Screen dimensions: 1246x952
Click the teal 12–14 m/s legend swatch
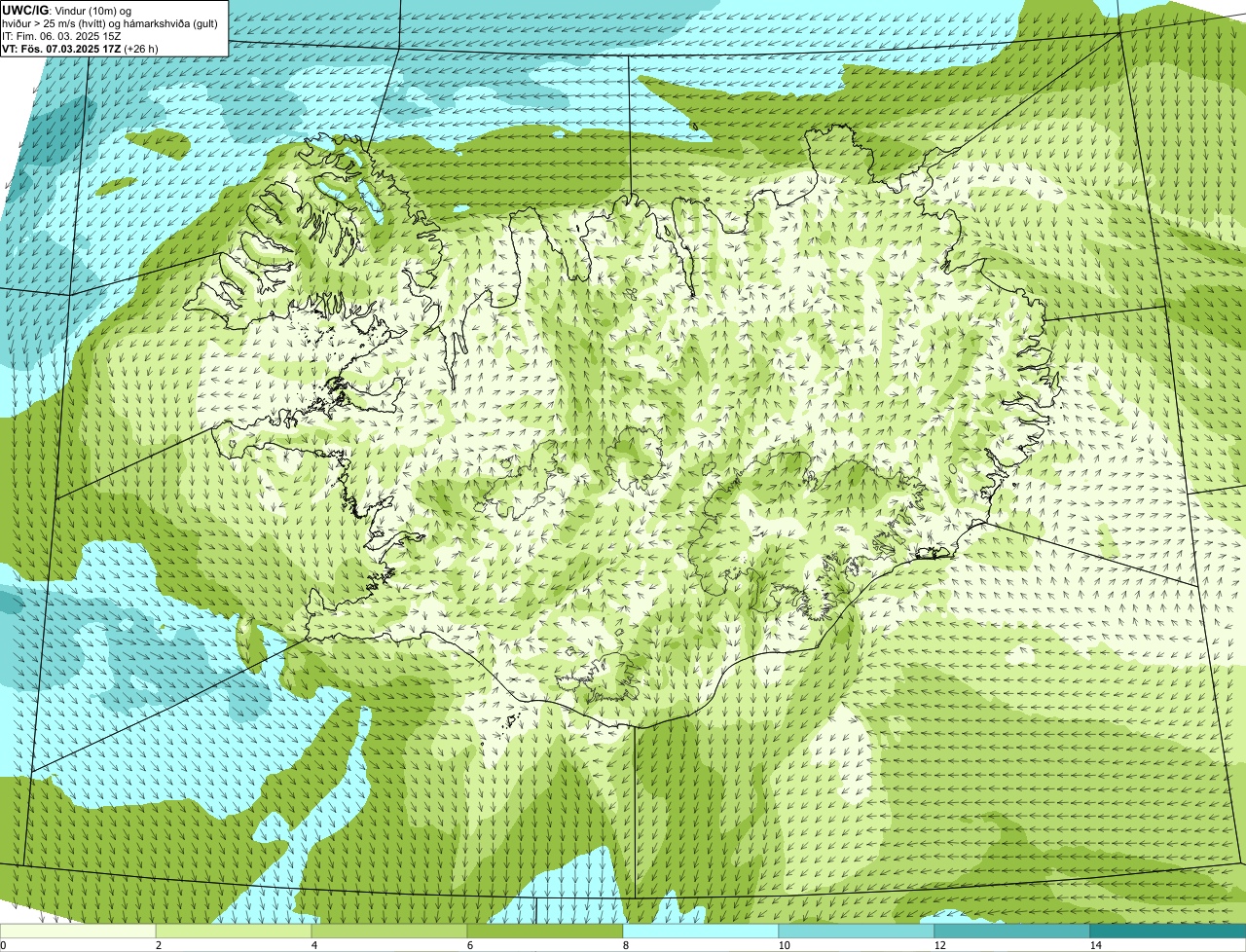(x=1012, y=931)
